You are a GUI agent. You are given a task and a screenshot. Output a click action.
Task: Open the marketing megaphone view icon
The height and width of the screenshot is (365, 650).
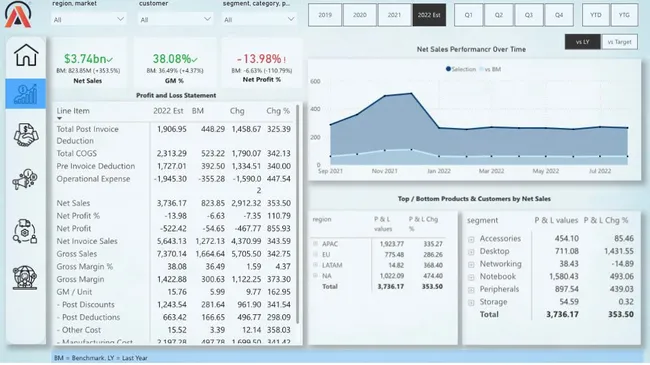coord(25,179)
